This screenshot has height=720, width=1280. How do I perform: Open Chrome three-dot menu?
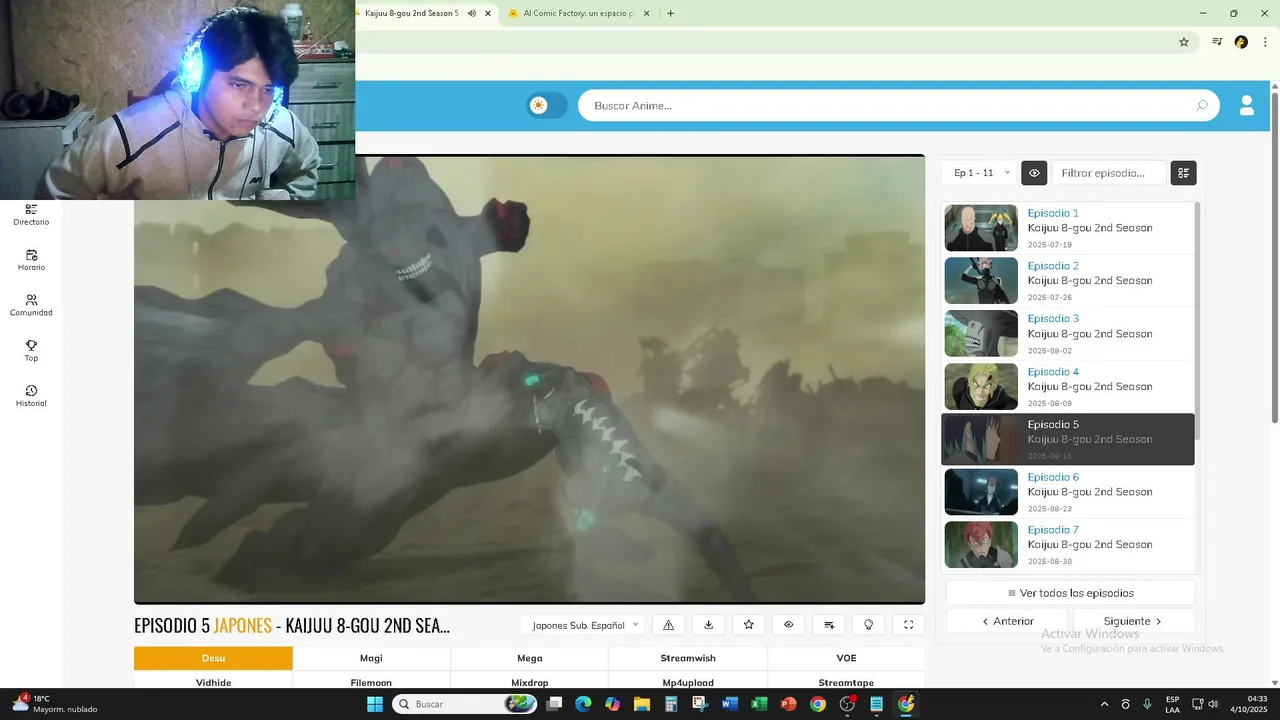tap(1265, 42)
